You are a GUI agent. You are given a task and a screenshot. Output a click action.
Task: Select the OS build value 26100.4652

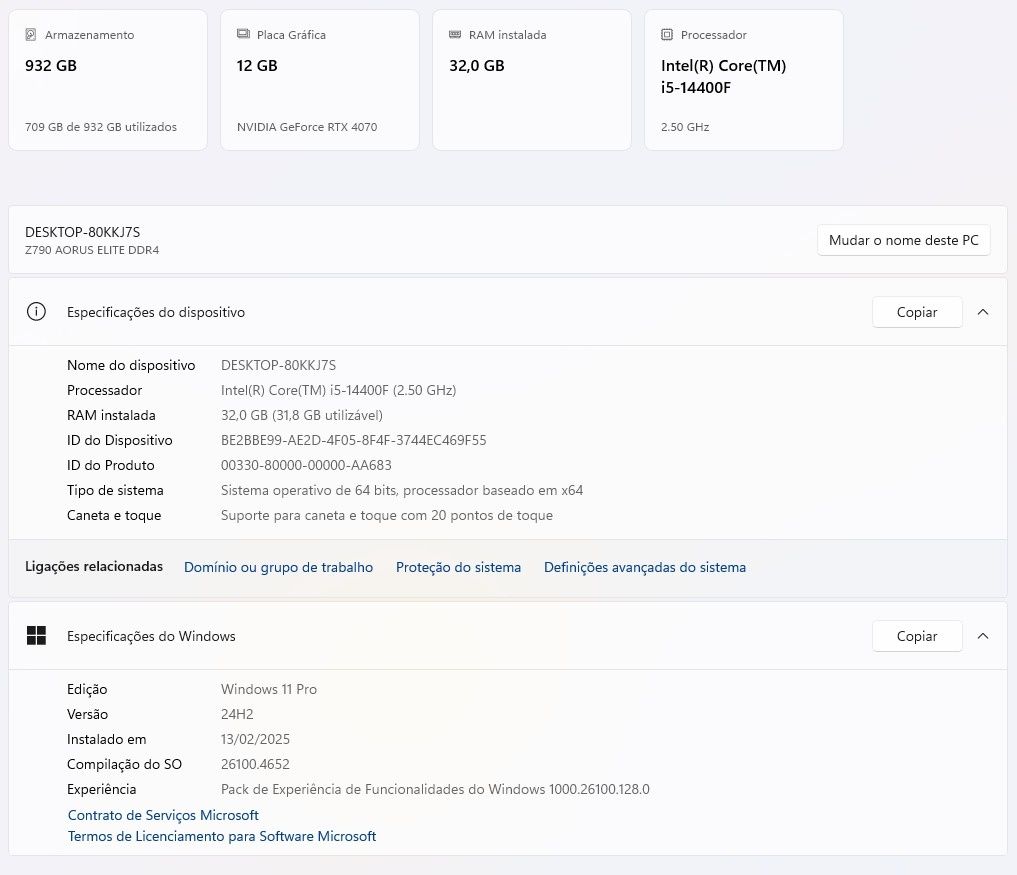click(x=255, y=764)
